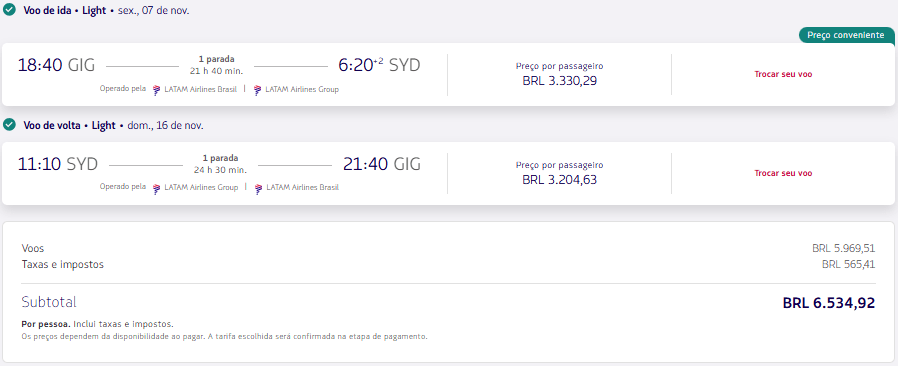Select the 18:40 GIG departure time
This screenshot has width=898, height=366.
pos(56,65)
